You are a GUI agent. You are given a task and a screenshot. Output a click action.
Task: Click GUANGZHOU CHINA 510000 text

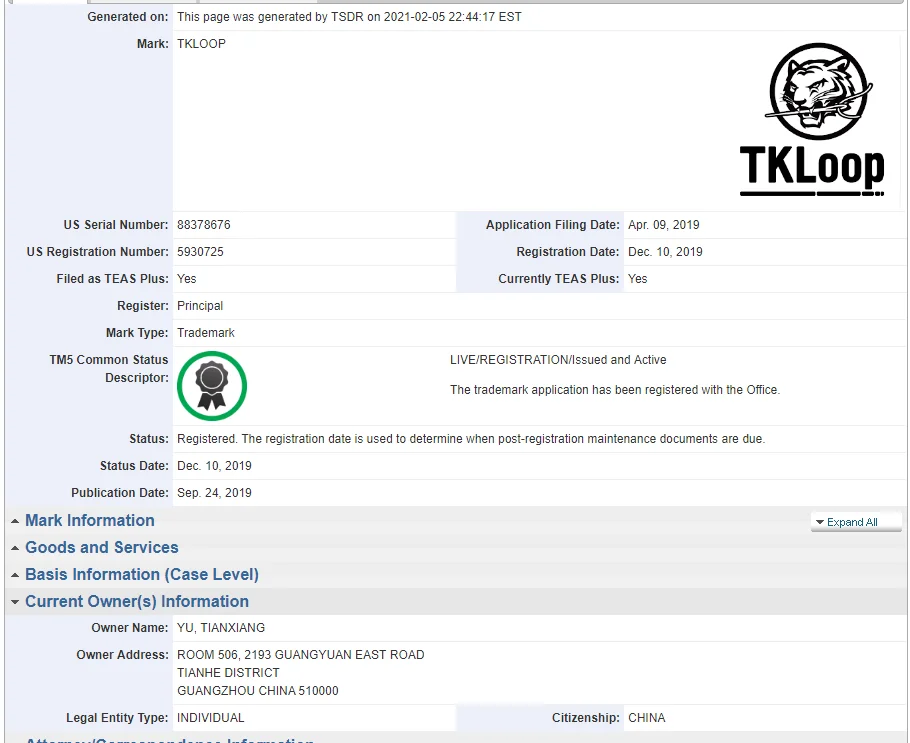pos(258,691)
